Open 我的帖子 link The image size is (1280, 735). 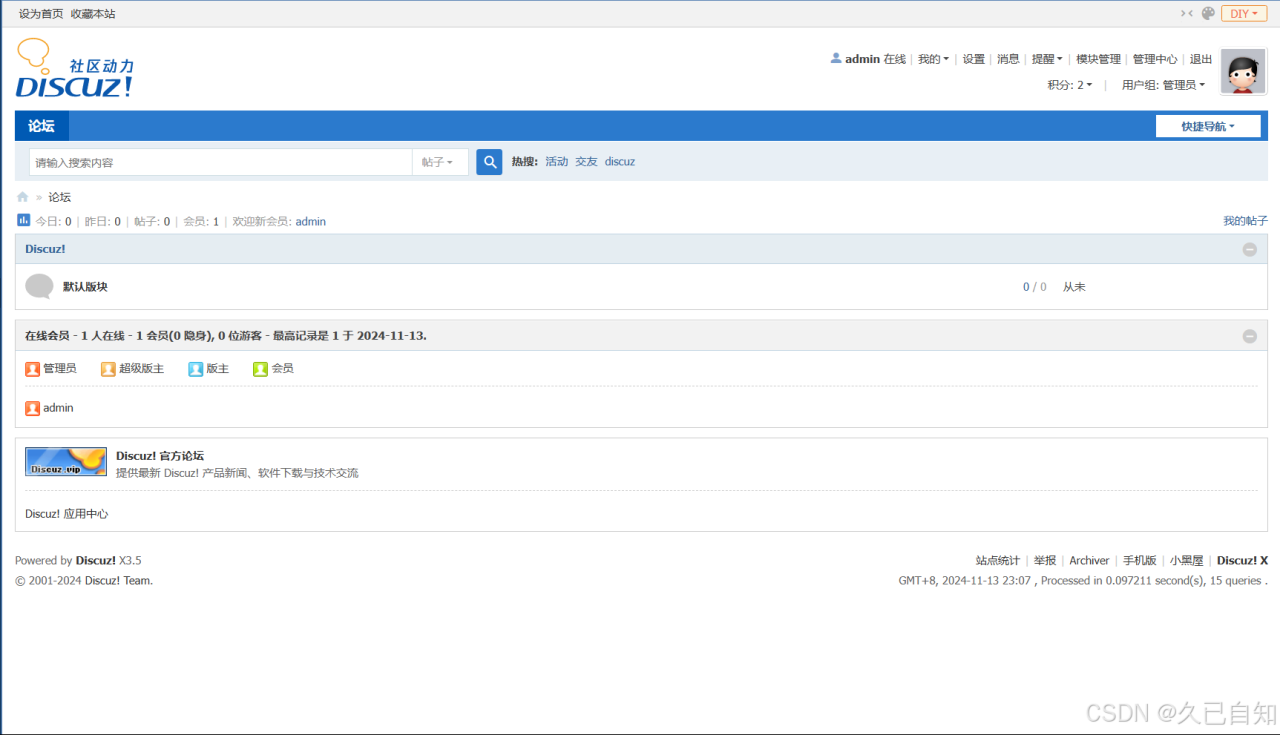click(x=1245, y=220)
